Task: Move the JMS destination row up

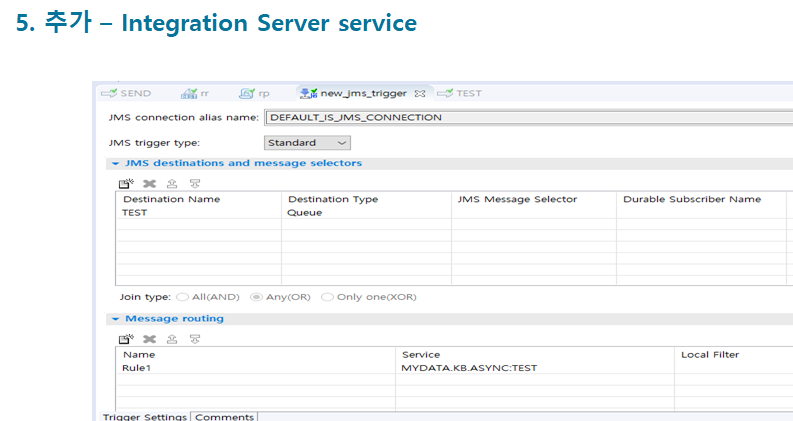Action: coord(172,184)
